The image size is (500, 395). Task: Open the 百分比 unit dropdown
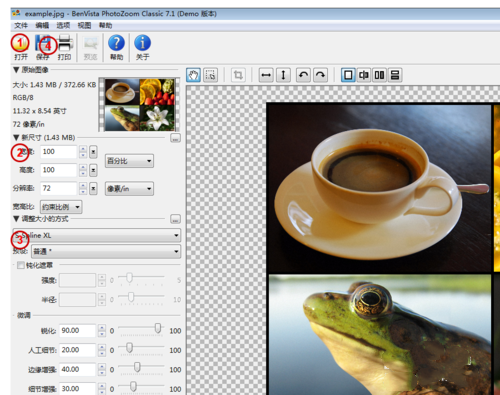pyautogui.click(x=129, y=161)
